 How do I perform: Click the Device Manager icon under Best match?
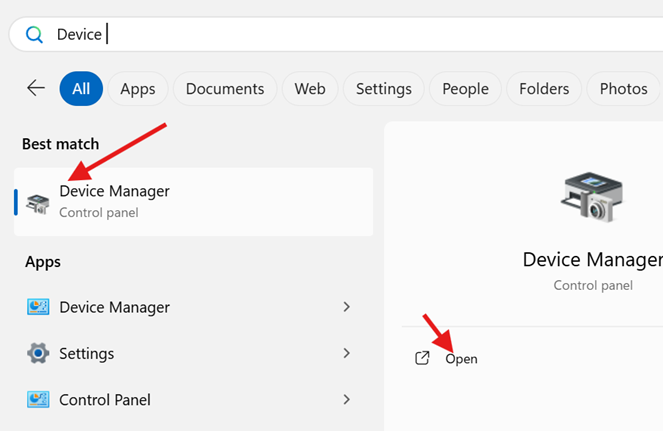coord(38,203)
